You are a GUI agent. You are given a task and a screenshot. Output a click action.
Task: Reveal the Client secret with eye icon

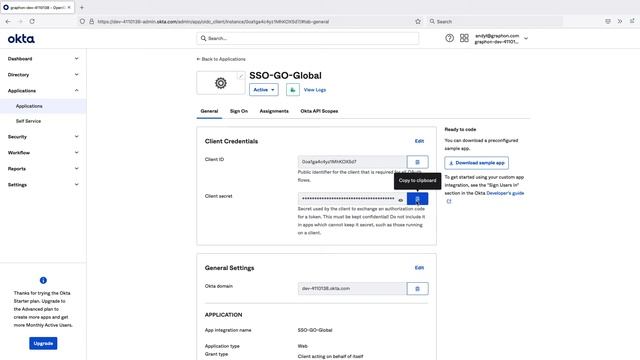pos(400,200)
